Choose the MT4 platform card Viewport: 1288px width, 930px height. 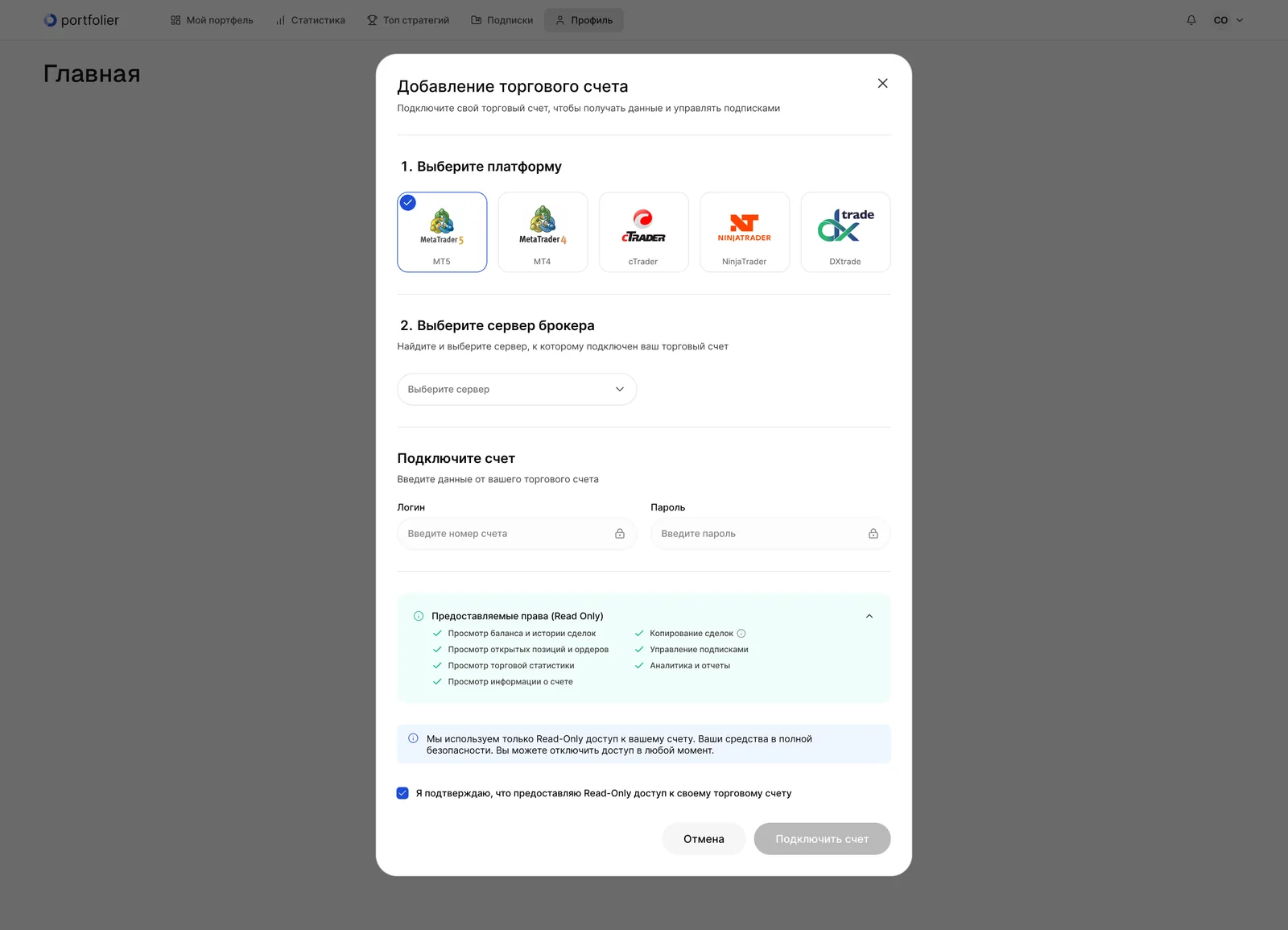543,232
